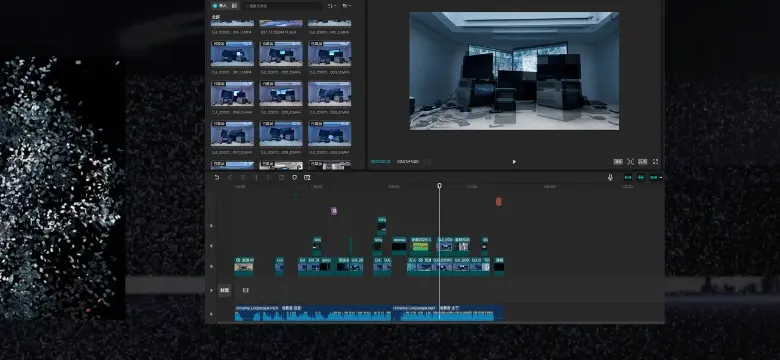Viewport: 780px width, 360px height.
Task: Select the Split clip tool
Action: (x=243, y=178)
